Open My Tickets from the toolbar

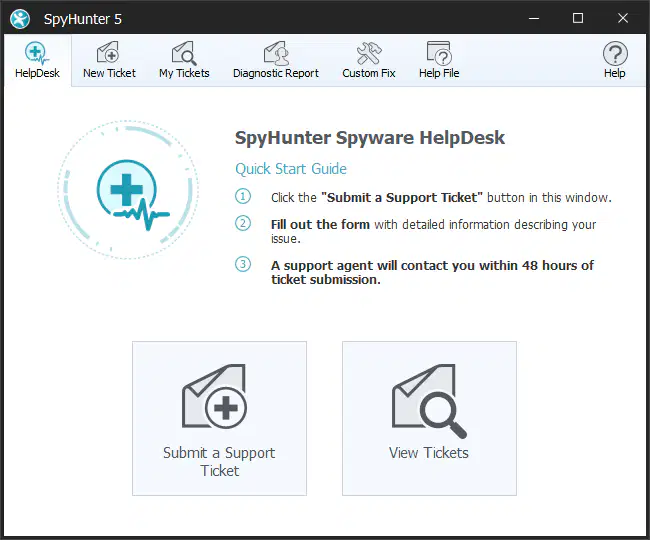[184, 61]
